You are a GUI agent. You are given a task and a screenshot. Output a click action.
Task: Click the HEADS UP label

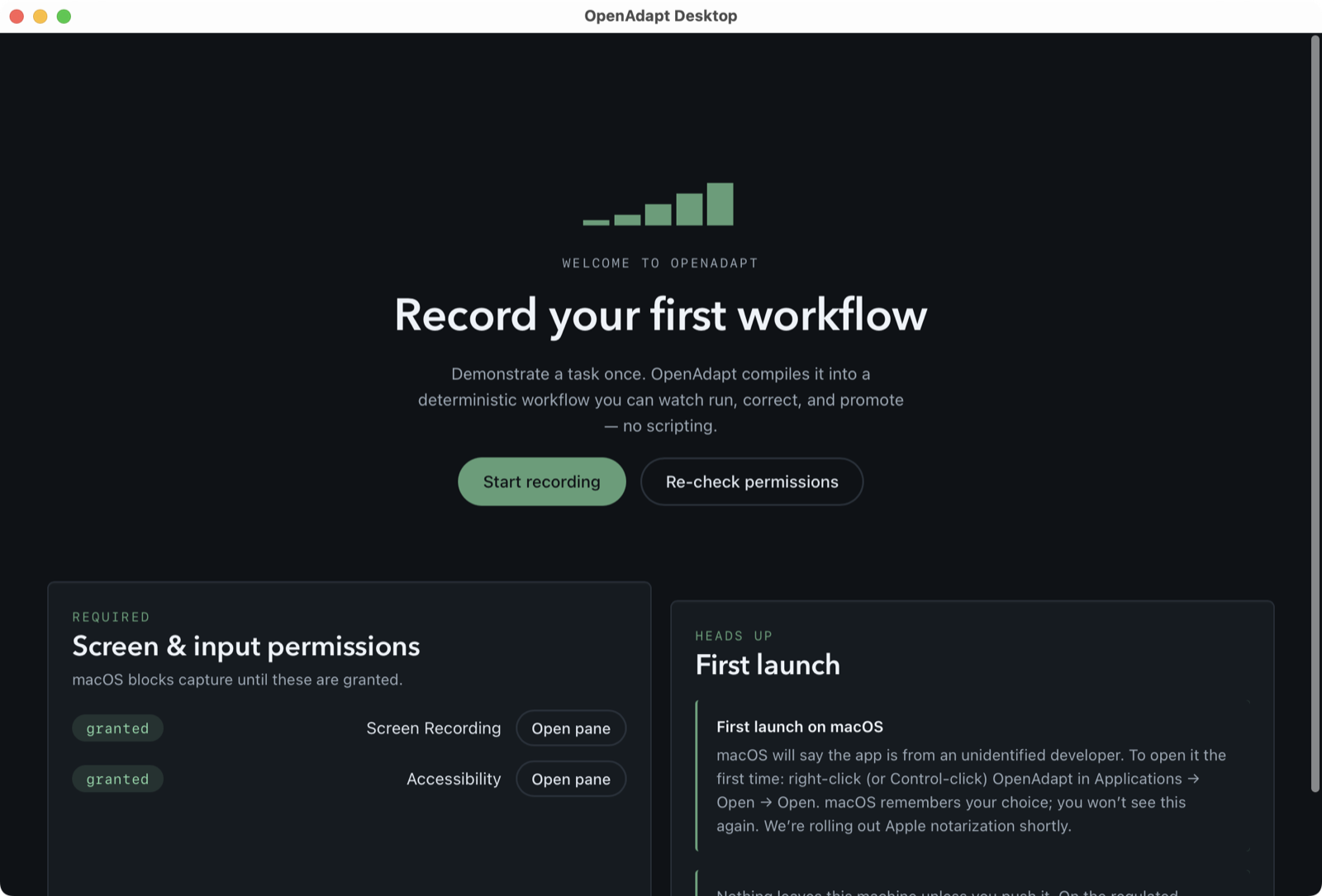click(734, 636)
